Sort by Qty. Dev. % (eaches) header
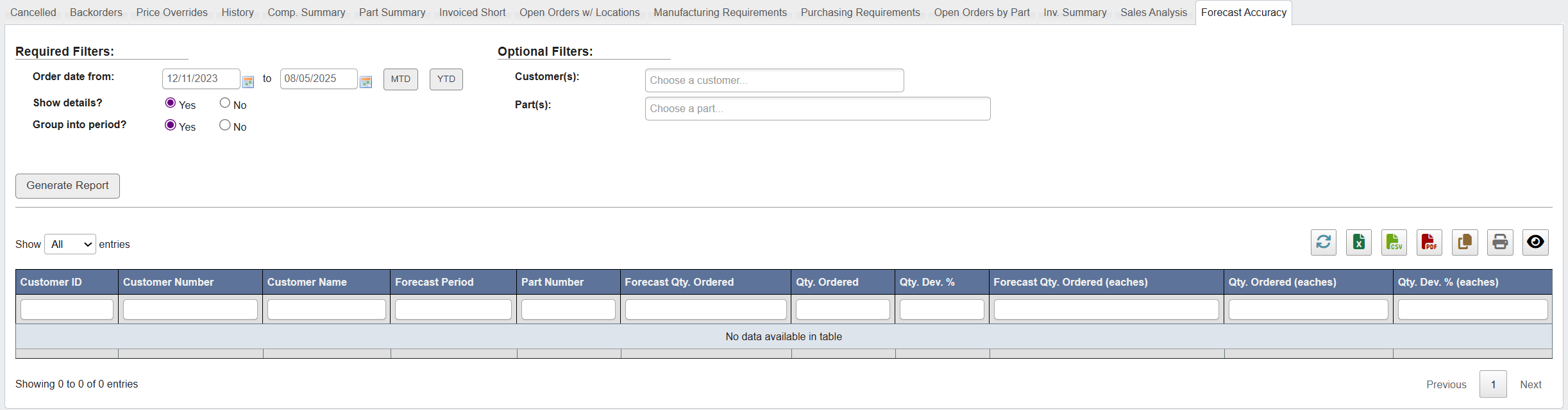The width and height of the screenshot is (1568, 410). point(1473,282)
